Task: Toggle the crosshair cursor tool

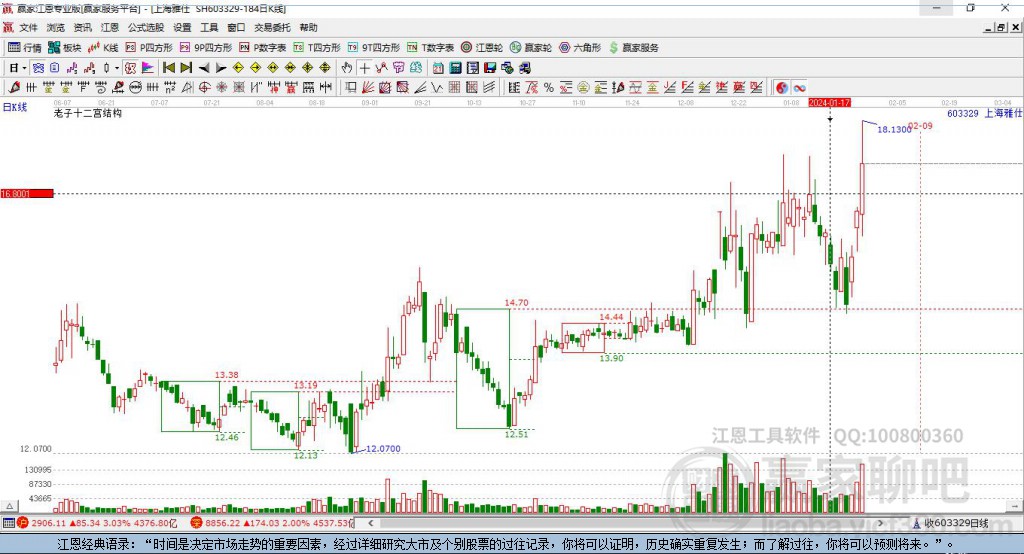Action: tap(364, 68)
